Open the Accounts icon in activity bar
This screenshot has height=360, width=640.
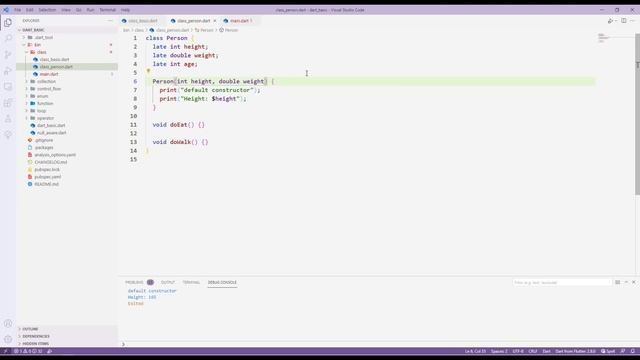8,323
